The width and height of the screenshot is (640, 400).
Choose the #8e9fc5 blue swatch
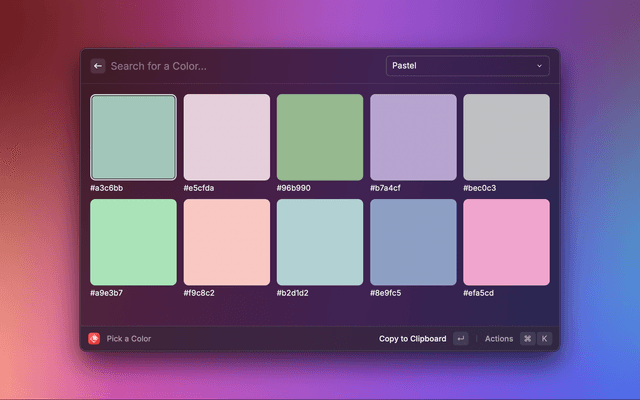pos(413,242)
